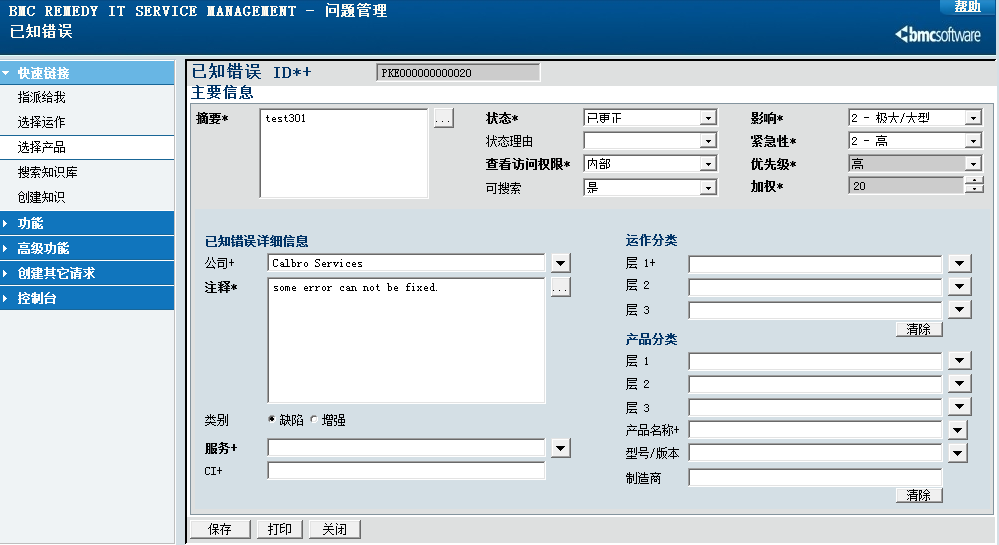Viewport: 999px width, 545px height.
Task: Select the 选择产品 quick link
Action: 41,147
